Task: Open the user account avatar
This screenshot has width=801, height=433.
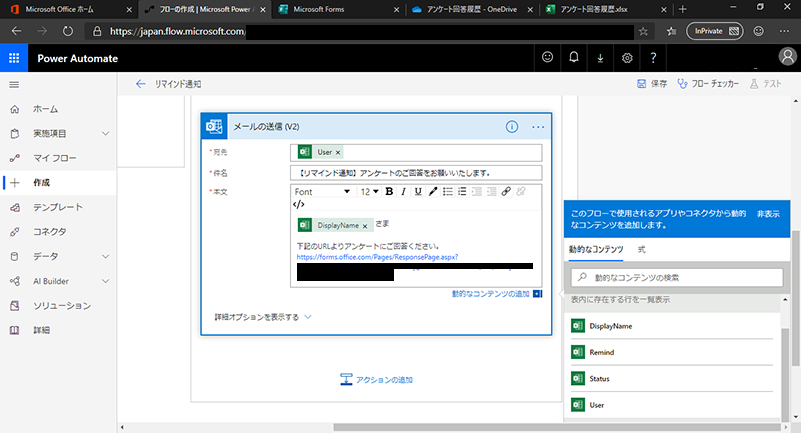Action: (x=787, y=56)
